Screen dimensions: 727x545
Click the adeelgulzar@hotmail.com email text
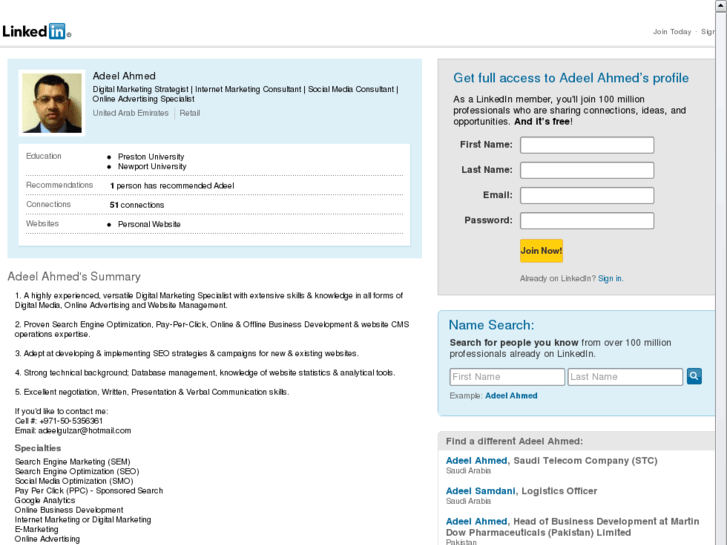[84, 430]
